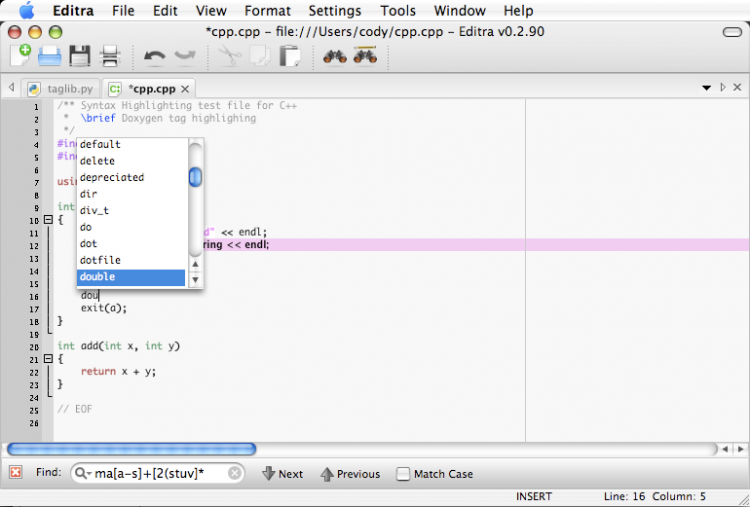Click into the Find search field
Image resolution: width=750 pixels, height=507 pixels.
(158, 473)
